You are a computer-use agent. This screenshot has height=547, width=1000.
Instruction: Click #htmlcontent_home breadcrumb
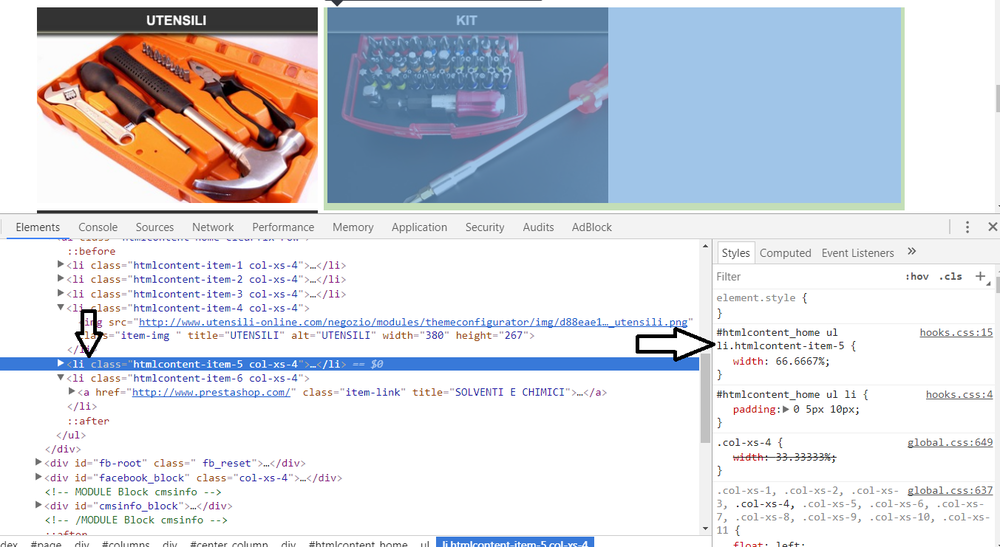[358, 543]
